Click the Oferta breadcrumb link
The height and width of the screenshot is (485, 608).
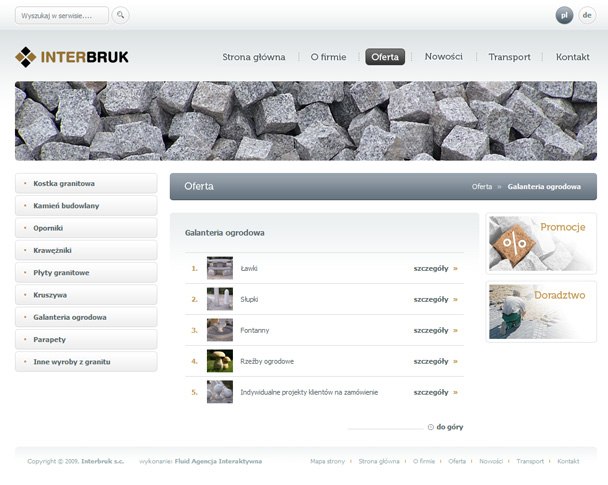click(x=482, y=187)
